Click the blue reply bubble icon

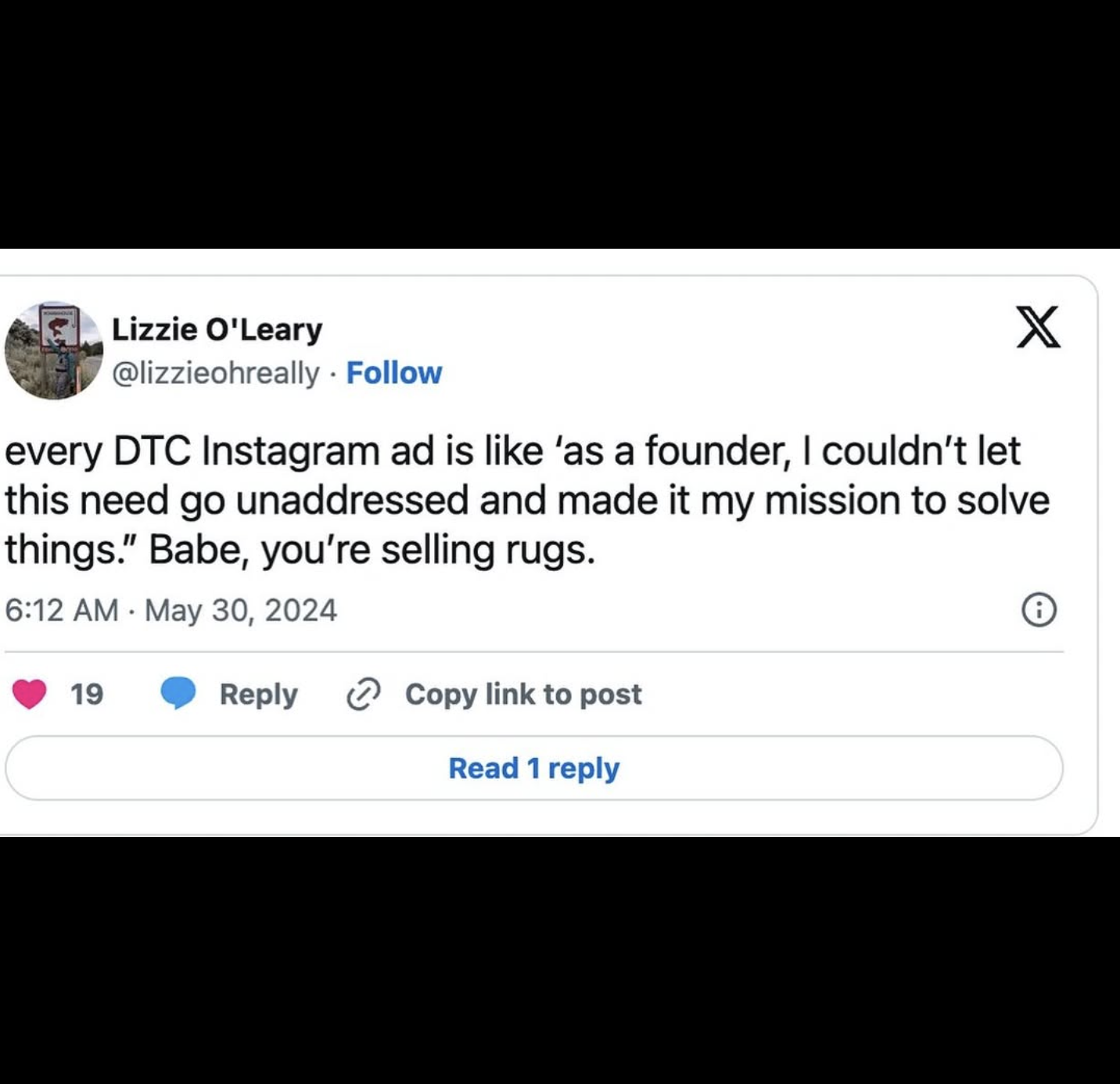tap(178, 694)
